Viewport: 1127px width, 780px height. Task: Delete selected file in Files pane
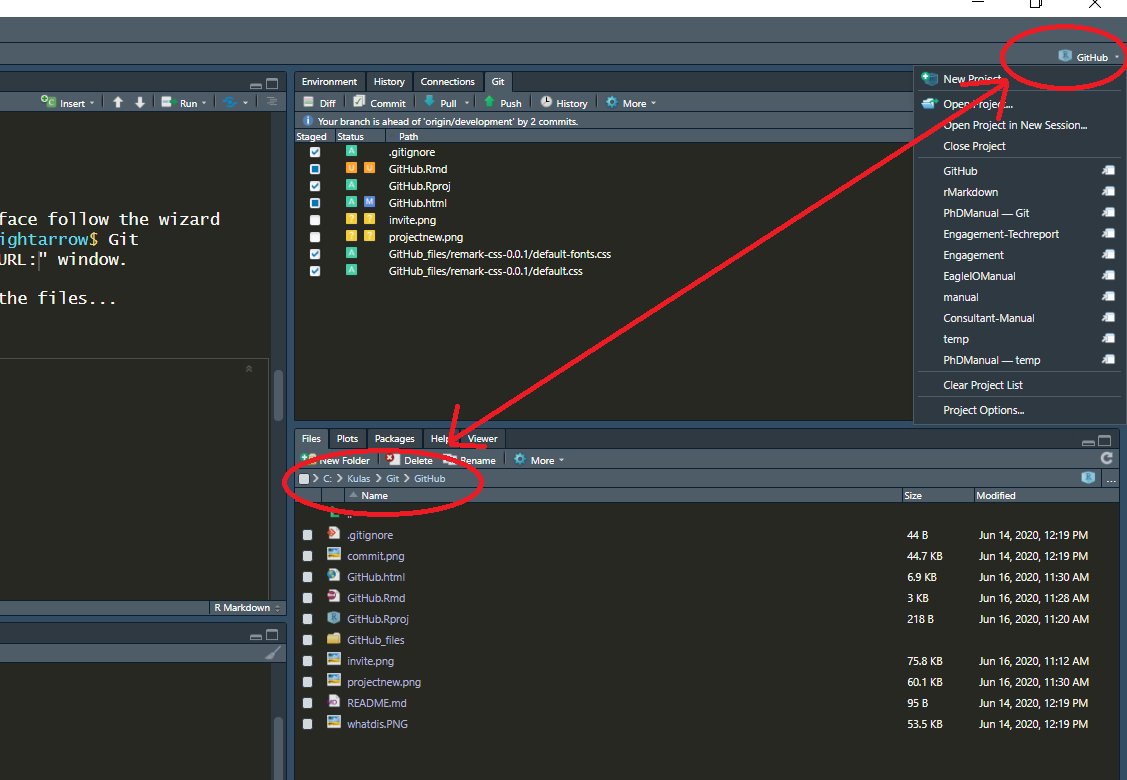click(x=410, y=460)
